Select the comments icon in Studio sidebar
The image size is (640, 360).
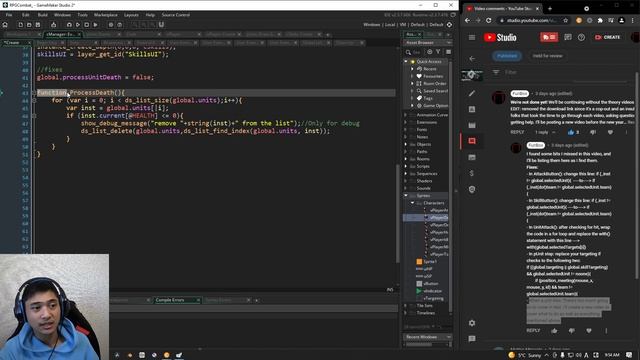click(x=472, y=141)
